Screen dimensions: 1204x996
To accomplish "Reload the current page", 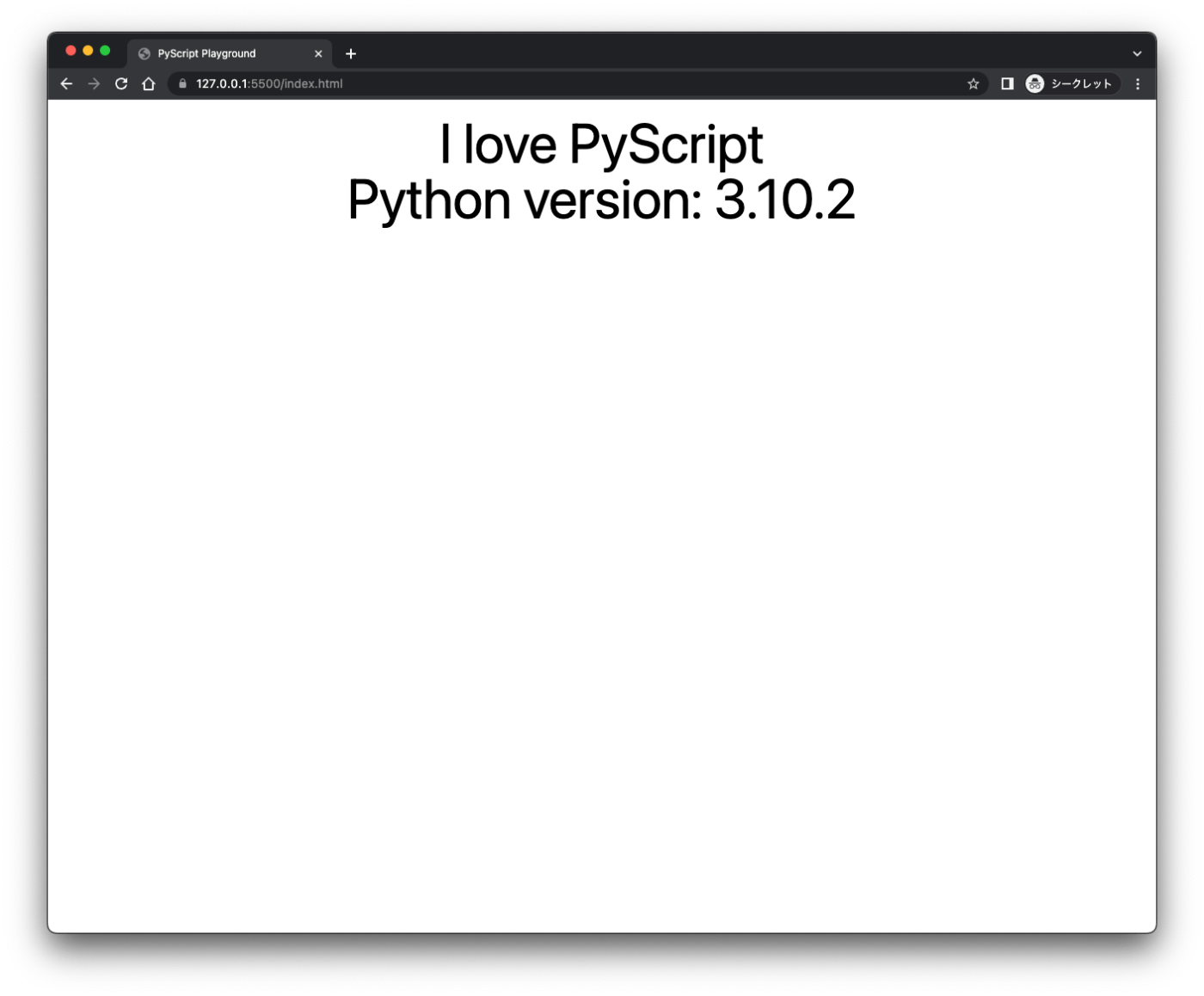I will 121,83.
